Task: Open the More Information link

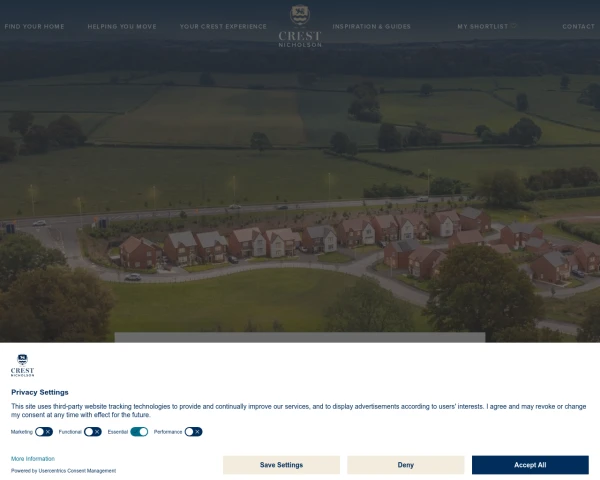Action: pyautogui.click(x=33, y=459)
